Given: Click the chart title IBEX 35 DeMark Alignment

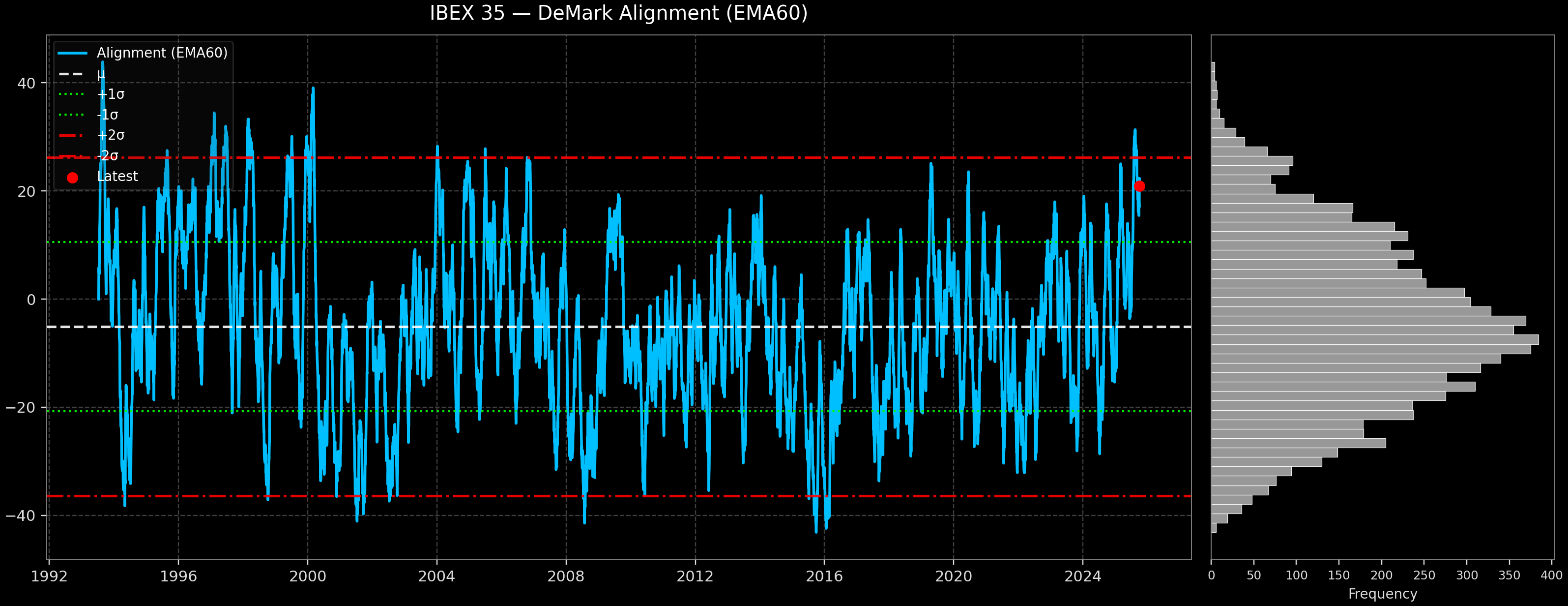Looking at the screenshot, I should pos(618,13).
